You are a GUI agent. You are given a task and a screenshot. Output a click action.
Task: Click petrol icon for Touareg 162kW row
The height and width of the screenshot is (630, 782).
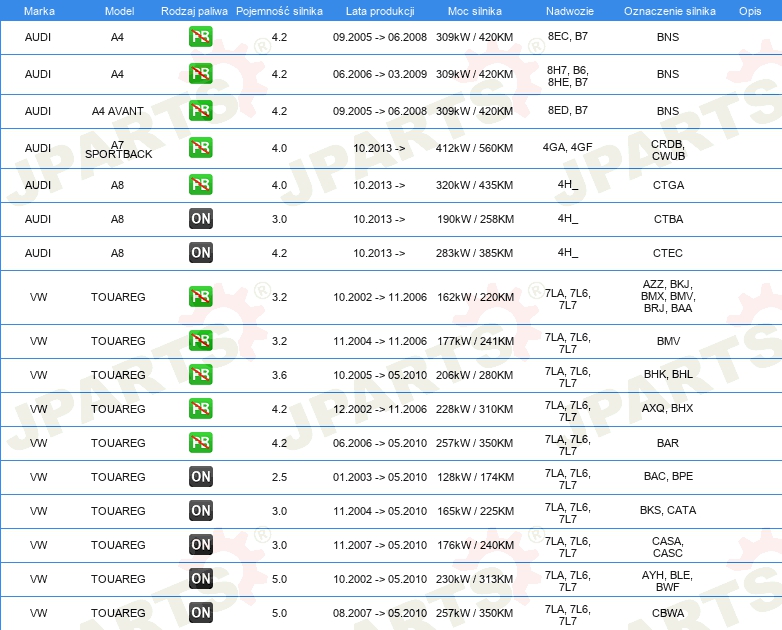coord(200,297)
